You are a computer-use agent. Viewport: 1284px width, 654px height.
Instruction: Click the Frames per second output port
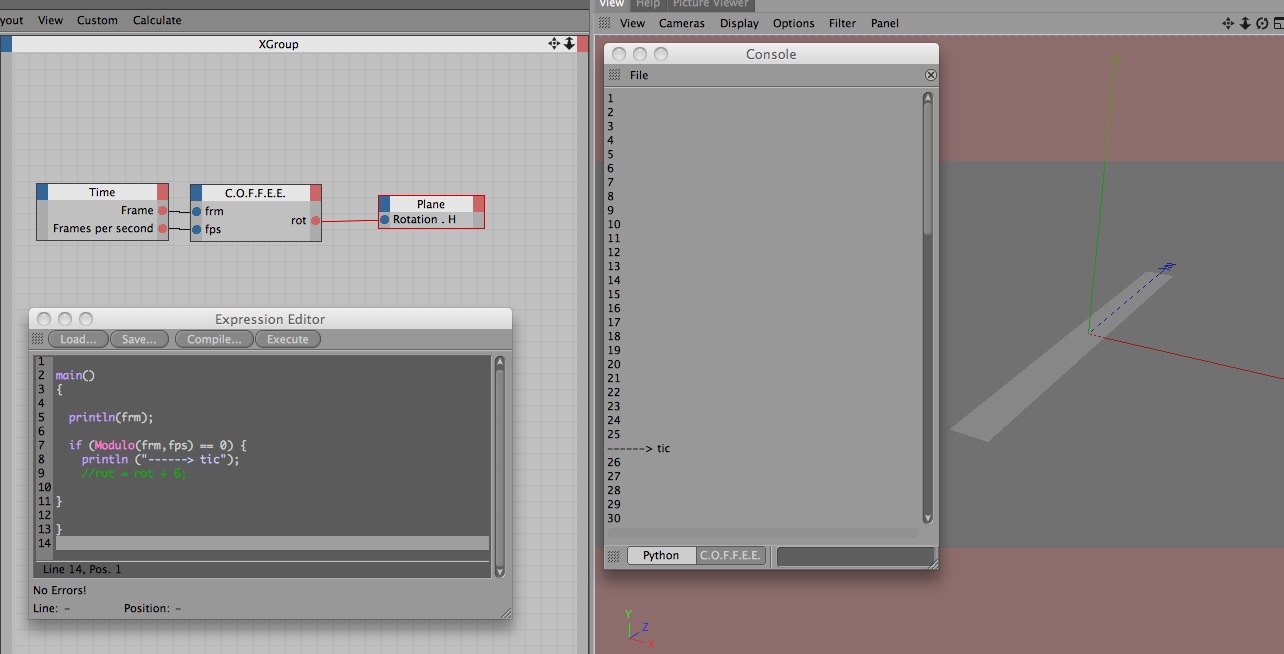[x=162, y=229]
